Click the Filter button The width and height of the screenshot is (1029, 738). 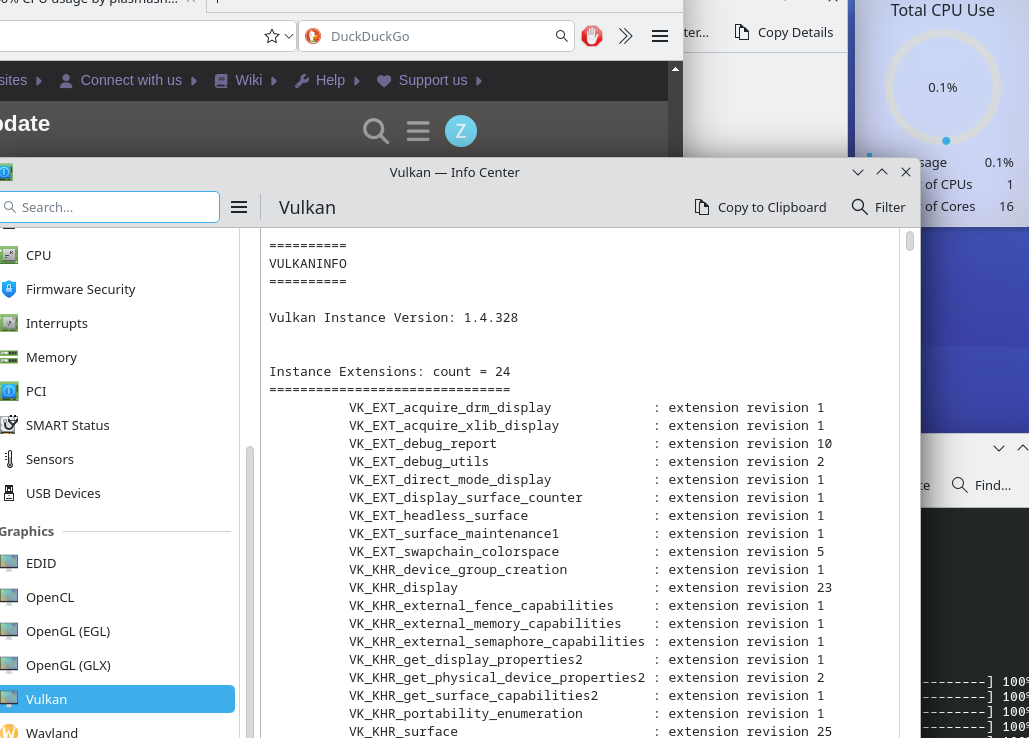pos(878,207)
